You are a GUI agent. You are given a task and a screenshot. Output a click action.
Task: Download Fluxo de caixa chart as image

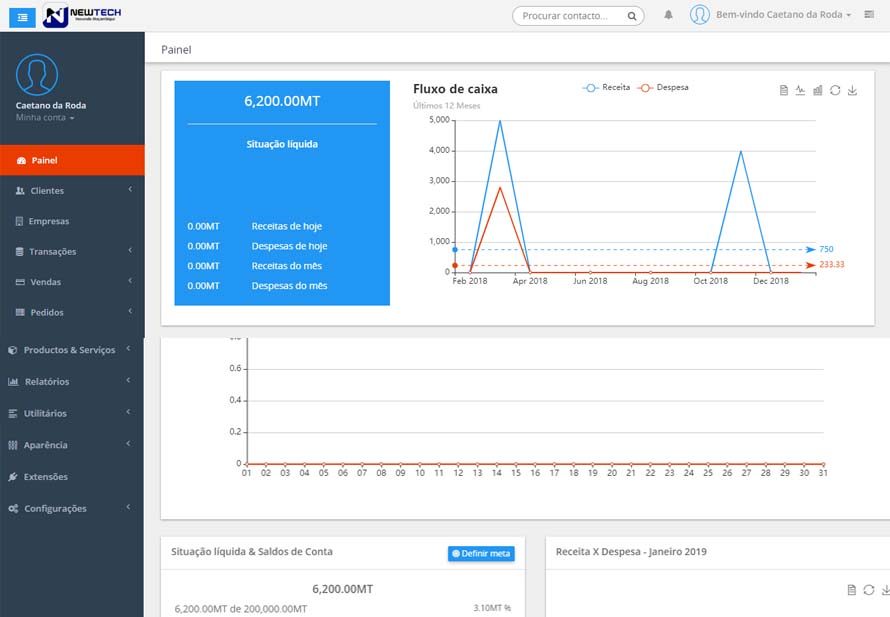tap(852, 90)
